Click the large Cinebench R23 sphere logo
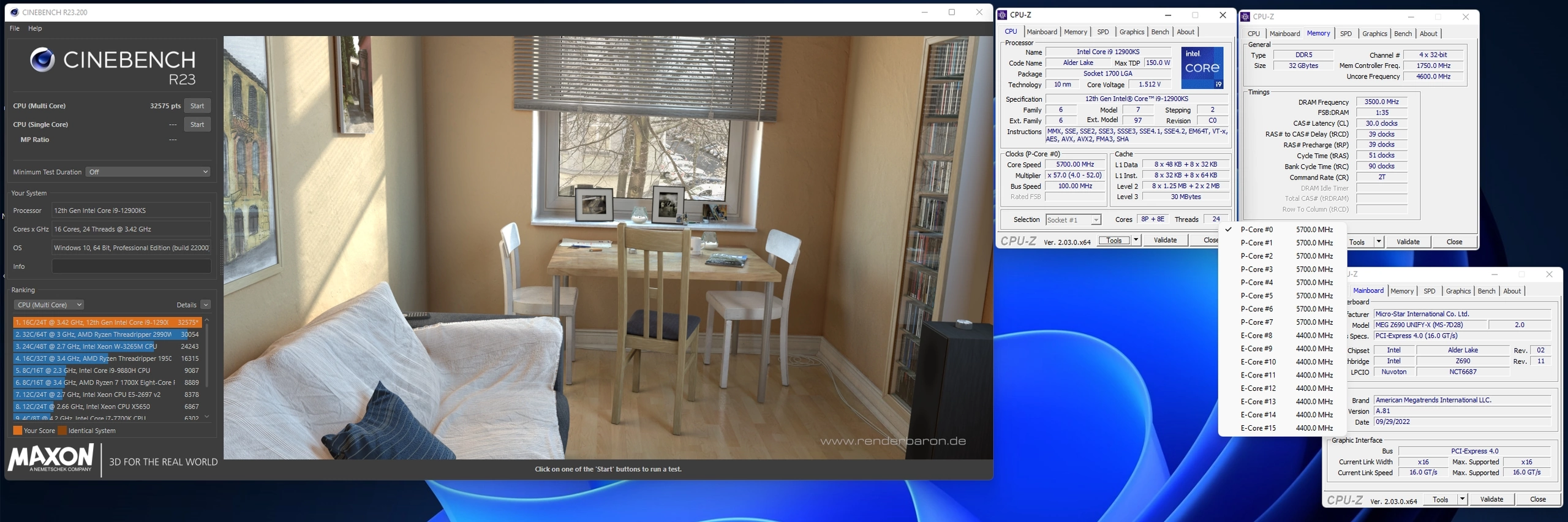The image size is (1568, 522). 42,60
